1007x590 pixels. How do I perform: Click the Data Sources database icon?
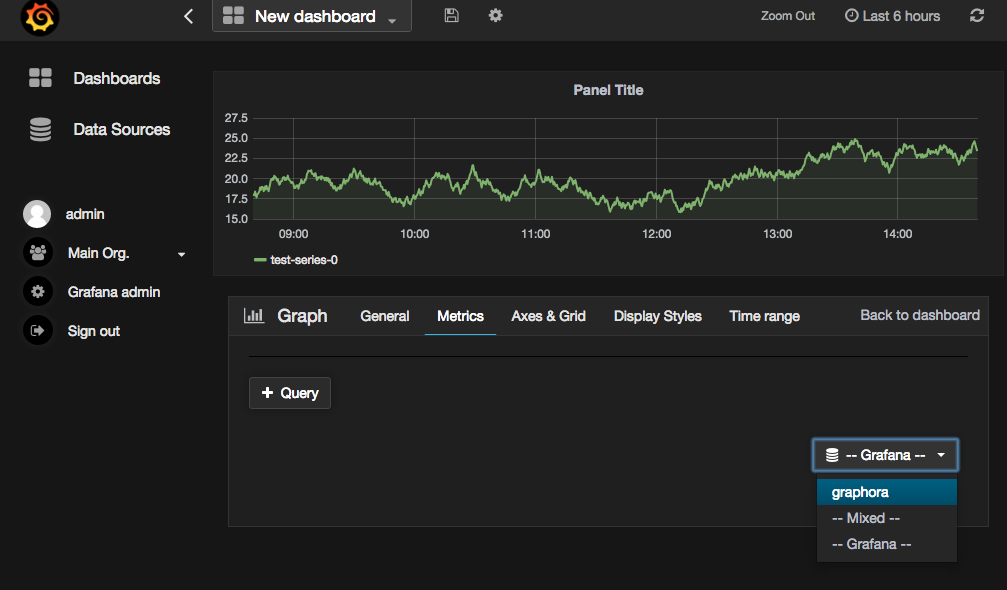coord(40,130)
